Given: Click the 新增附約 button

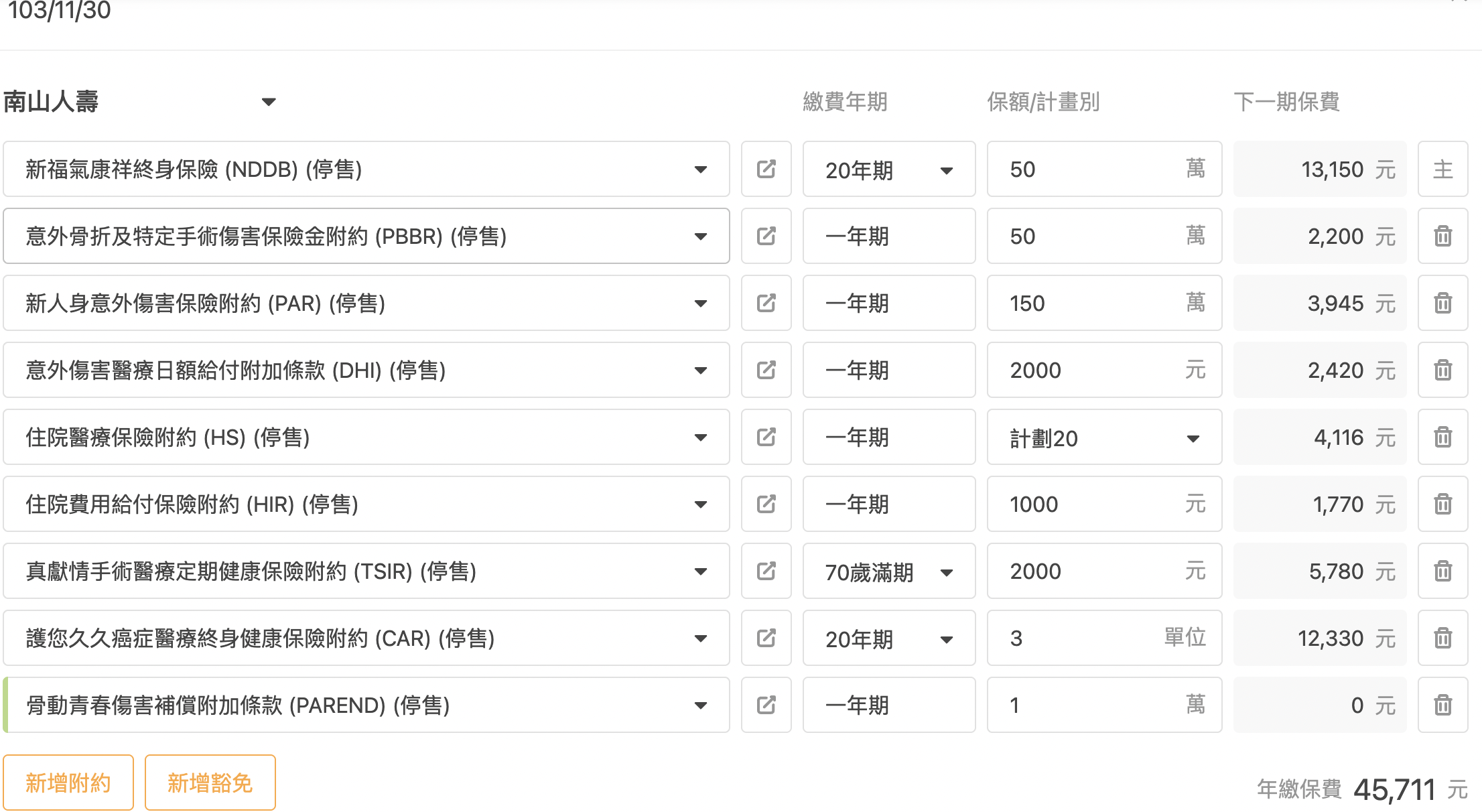Looking at the screenshot, I should click(x=68, y=783).
